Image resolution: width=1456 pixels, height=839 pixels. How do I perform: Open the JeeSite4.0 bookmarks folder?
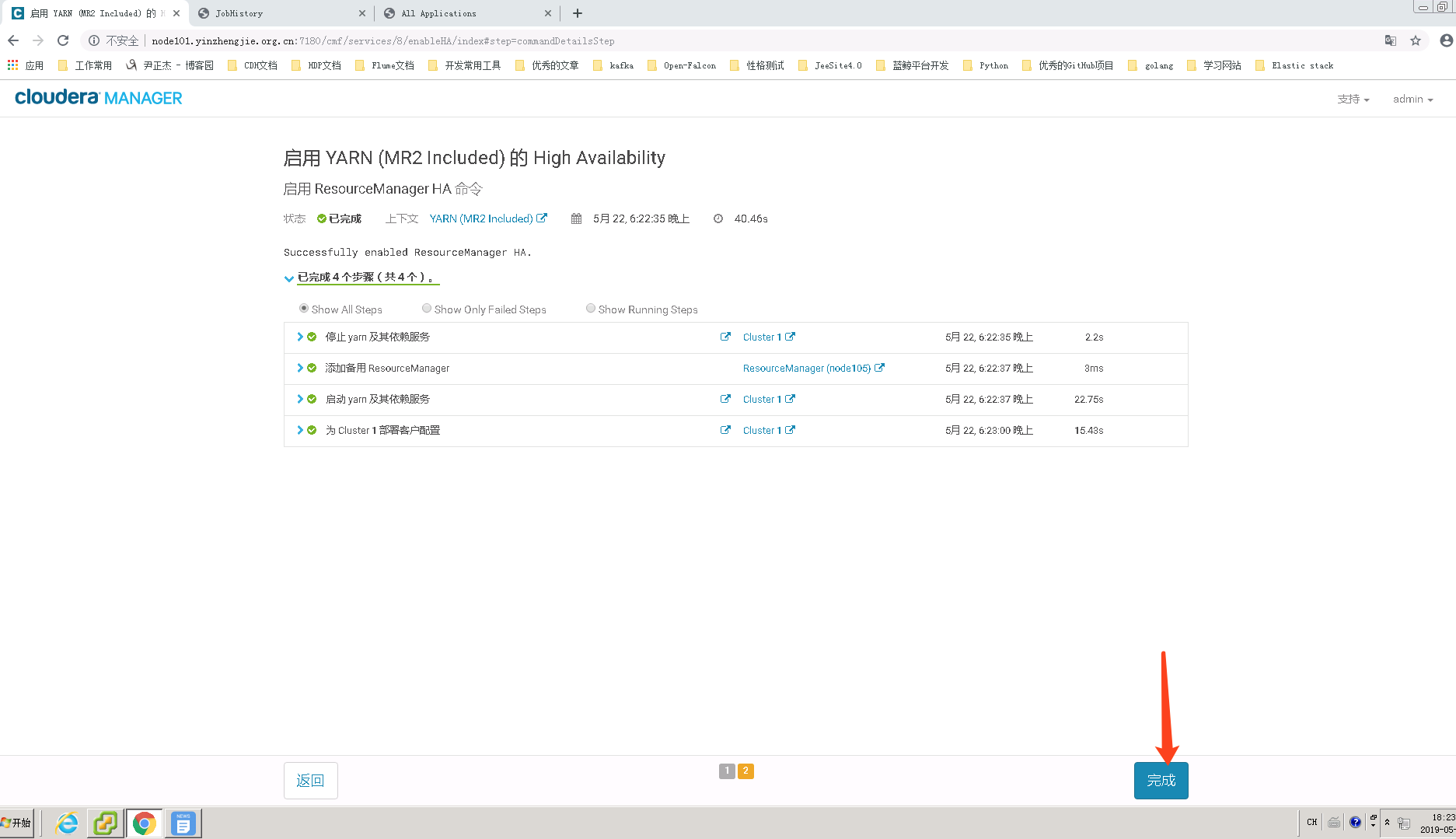click(830, 65)
